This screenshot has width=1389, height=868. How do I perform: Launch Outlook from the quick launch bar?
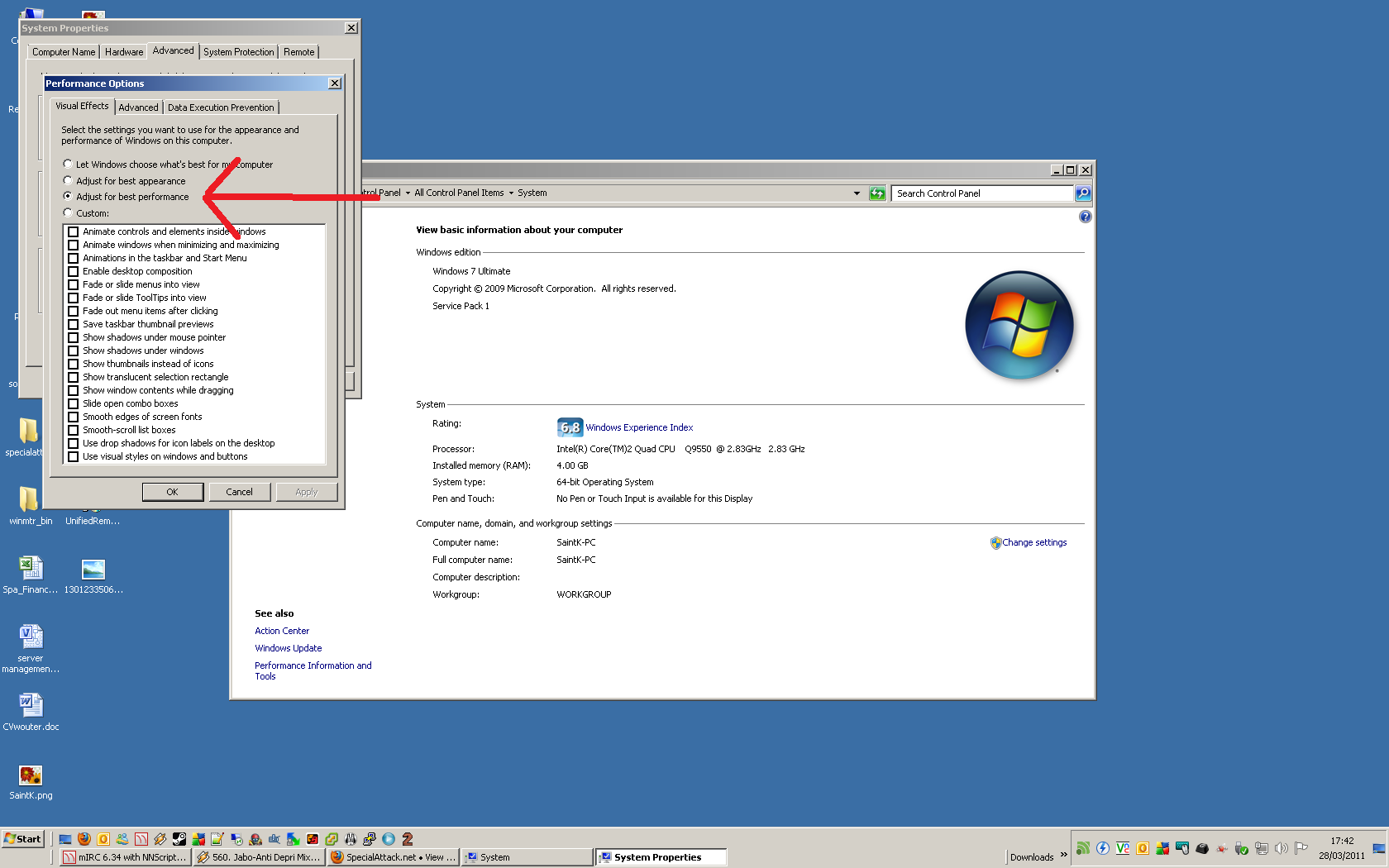[103, 839]
